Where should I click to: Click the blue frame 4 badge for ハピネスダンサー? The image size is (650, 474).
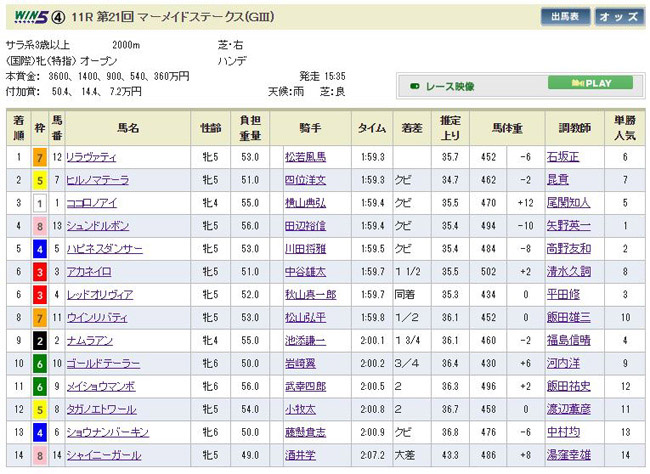[x=39, y=249]
